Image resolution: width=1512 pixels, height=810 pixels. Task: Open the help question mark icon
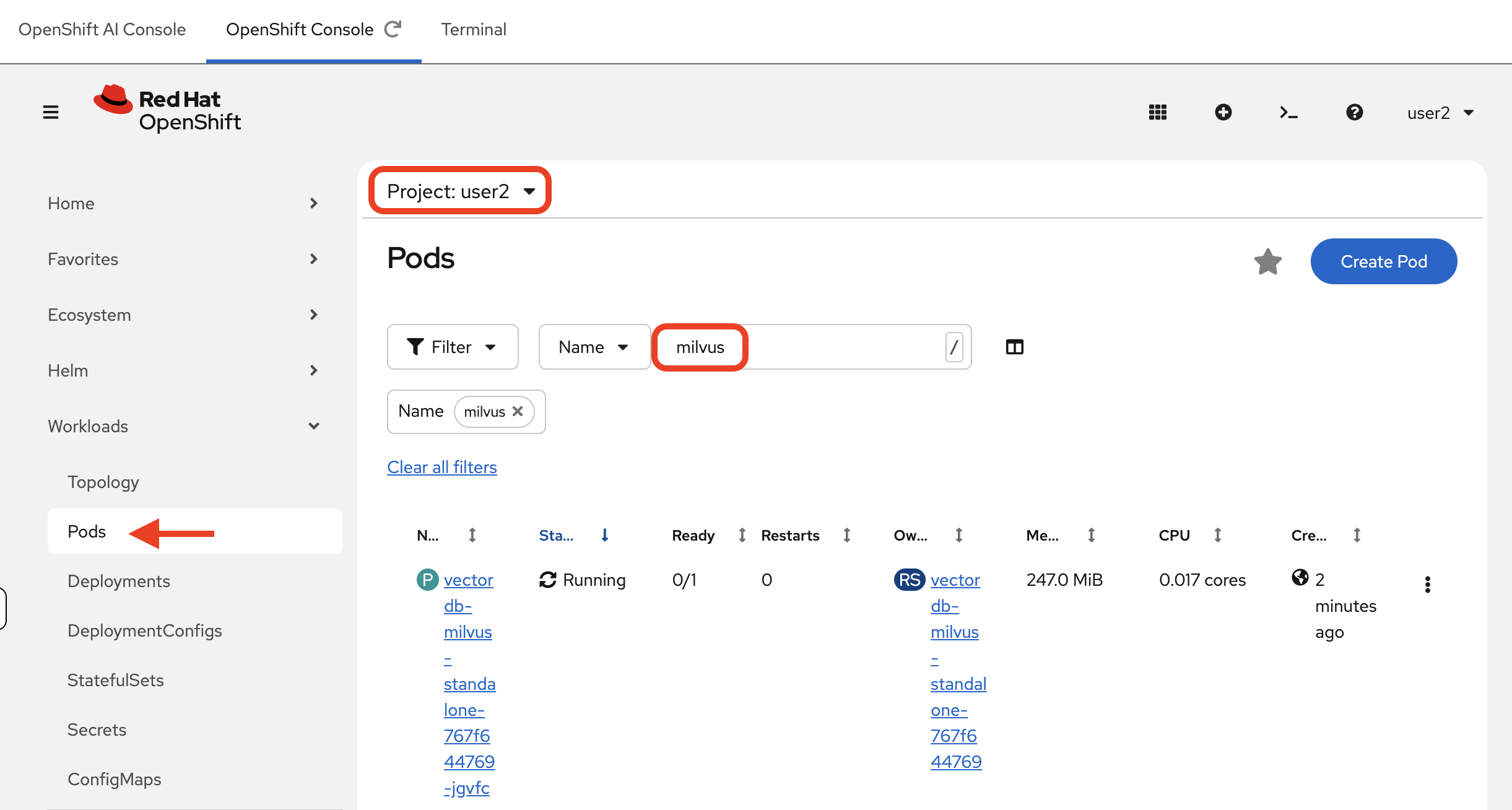click(x=1355, y=112)
